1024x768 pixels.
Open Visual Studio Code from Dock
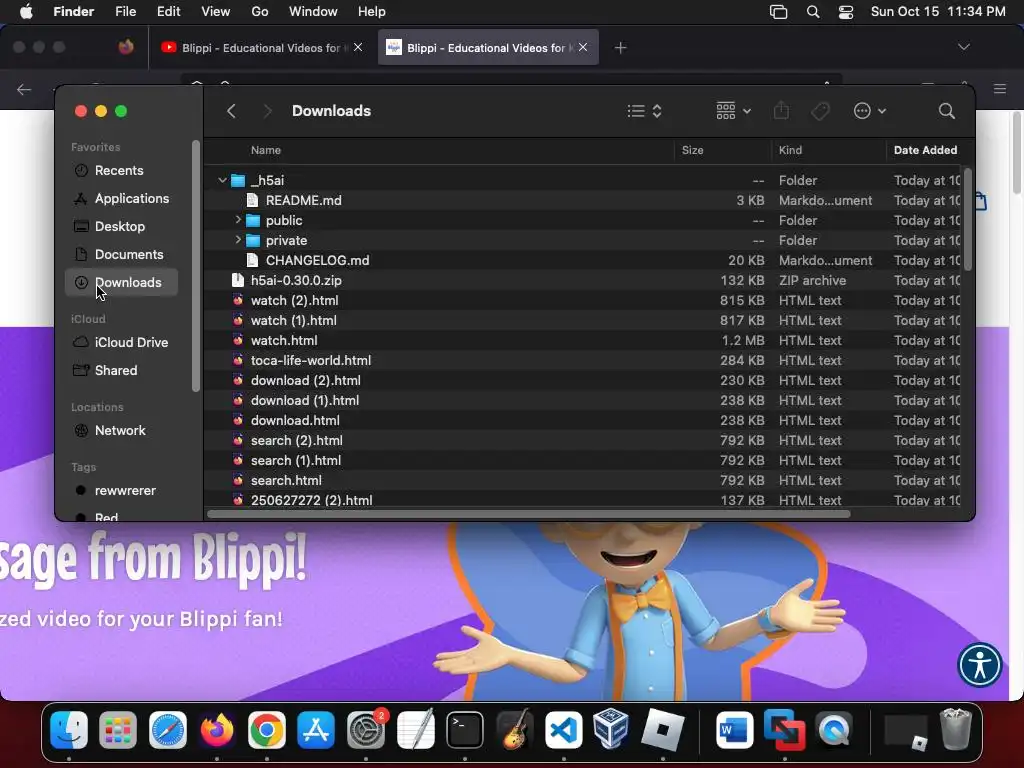point(564,730)
